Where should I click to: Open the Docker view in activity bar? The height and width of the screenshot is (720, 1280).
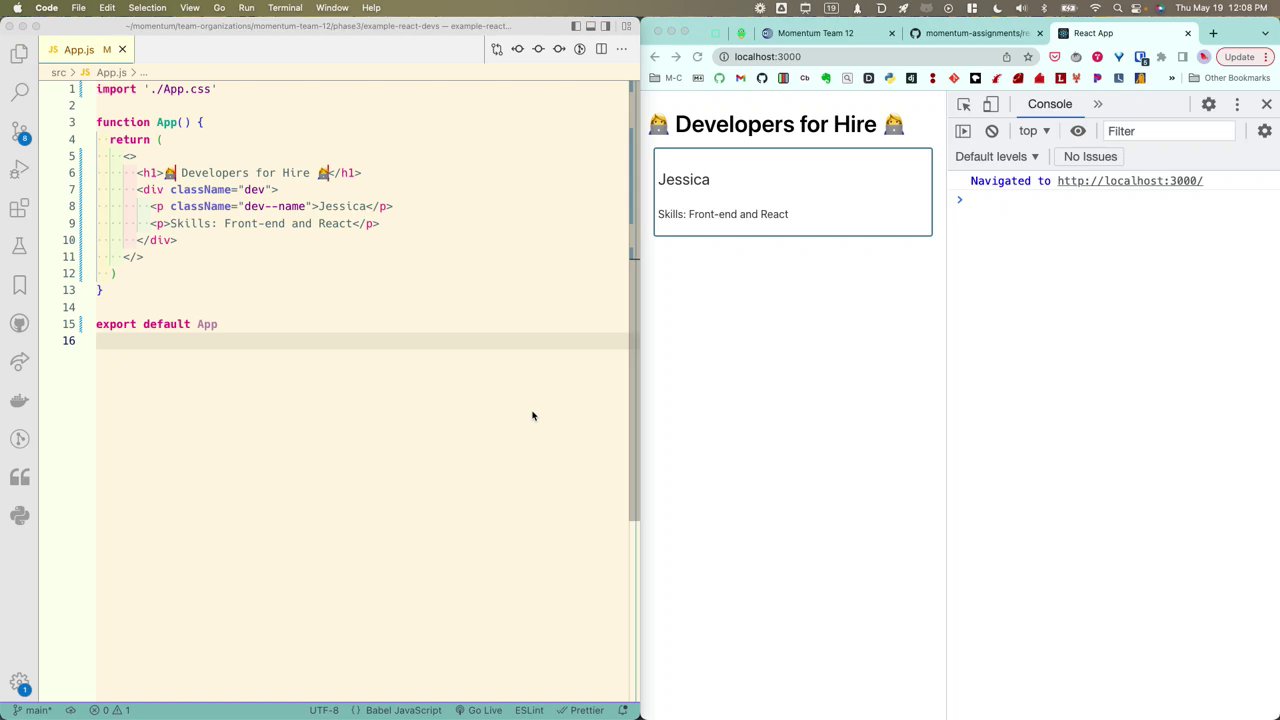(19, 400)
